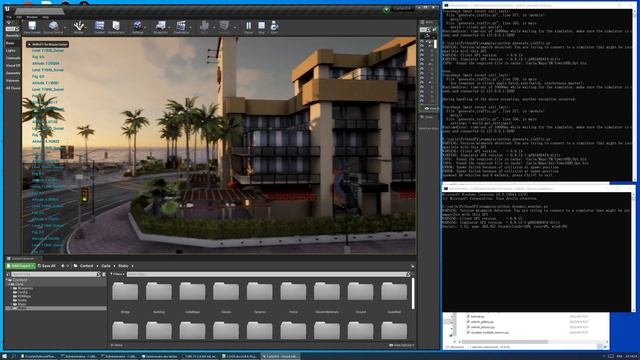Expand Cinematics dropdown arrow

tap(191, 27)
